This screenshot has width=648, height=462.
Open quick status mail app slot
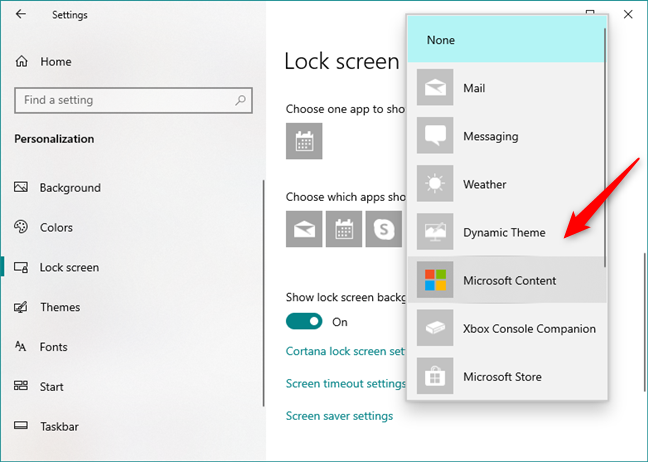(304, 229)
